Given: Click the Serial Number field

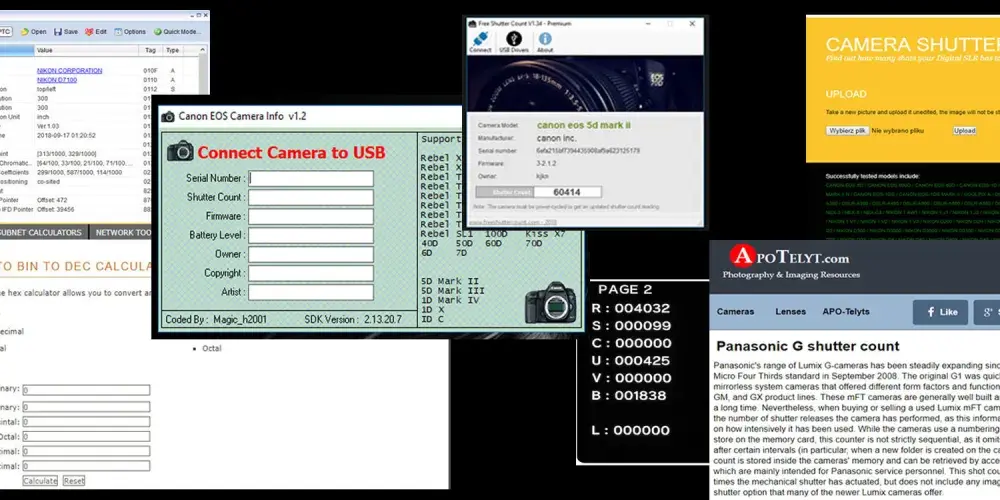Looking at the screenshot, I should [311, 179].
